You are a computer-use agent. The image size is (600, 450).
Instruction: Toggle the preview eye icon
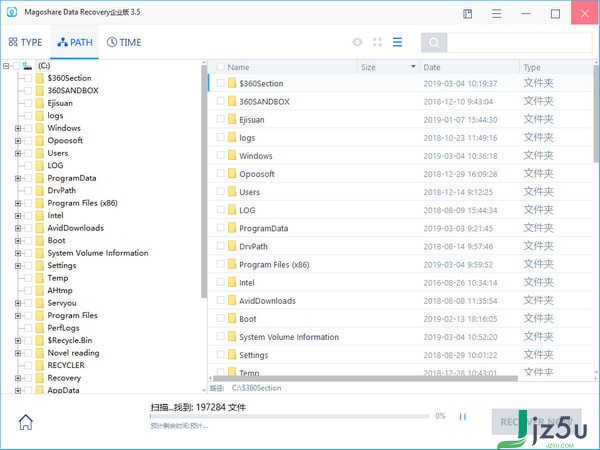(357, 42)
